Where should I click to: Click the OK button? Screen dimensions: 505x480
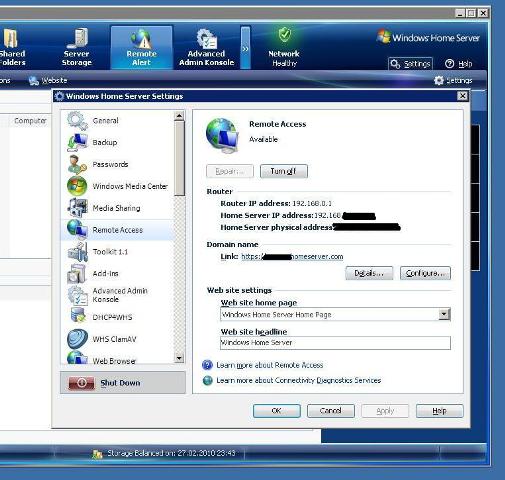(x=277, y=411)
